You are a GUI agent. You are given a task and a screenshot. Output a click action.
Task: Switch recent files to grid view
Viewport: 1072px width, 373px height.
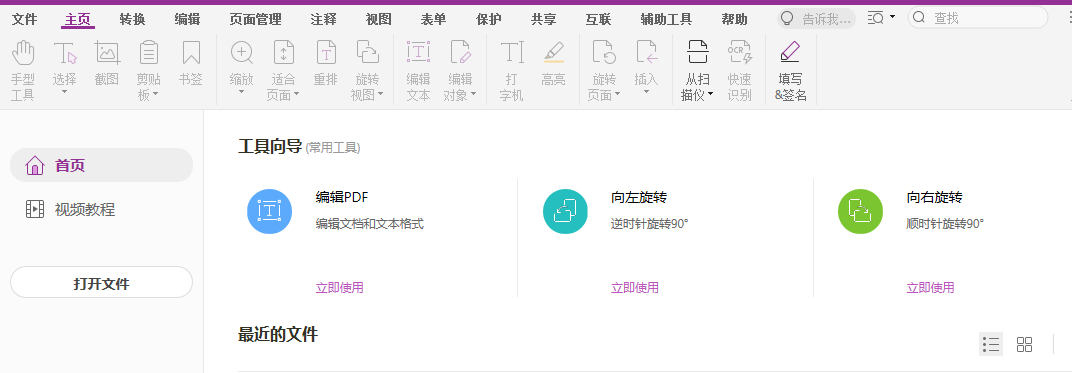(1024, 344)
